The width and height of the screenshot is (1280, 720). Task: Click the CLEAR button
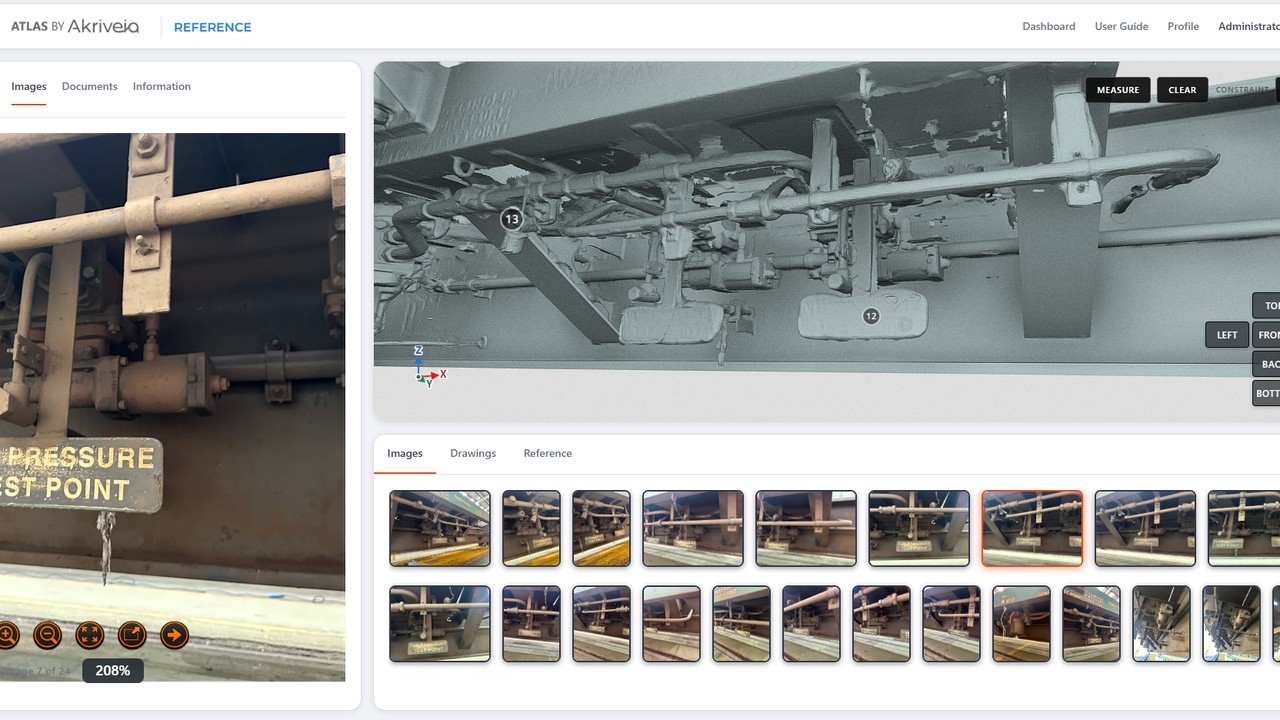point(1182,90)
